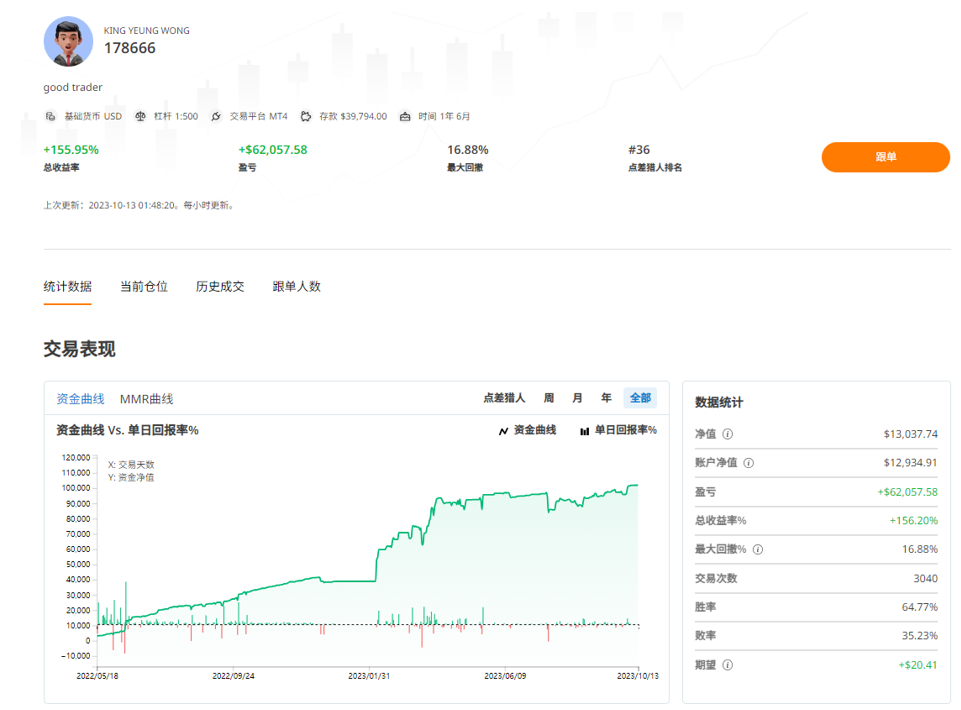This screenshot has height=710, width=961.
Task: Toggle the 单日回报率% legend series
Action: tap(617, 430)
